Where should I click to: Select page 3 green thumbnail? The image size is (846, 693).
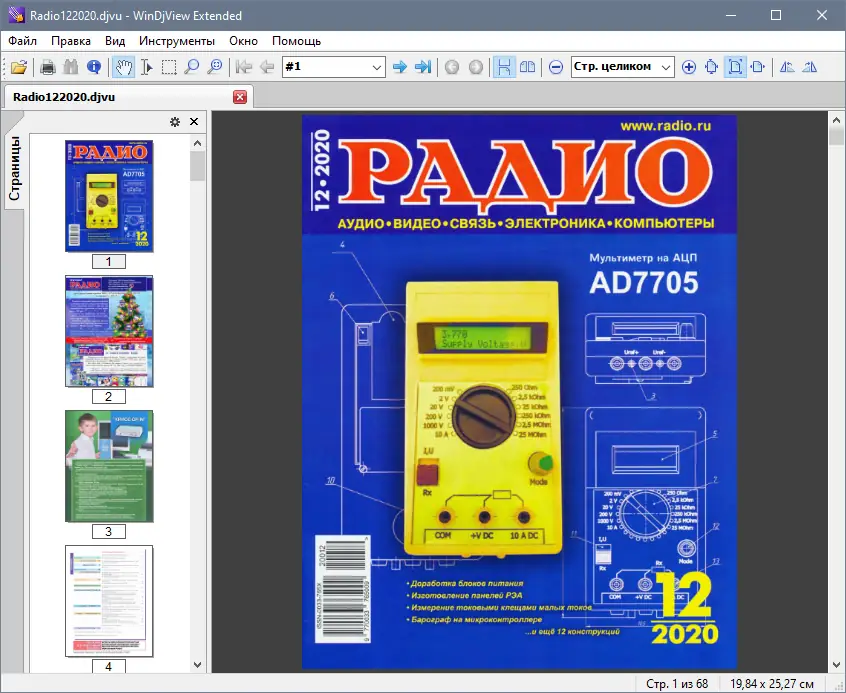pyautogui.click(x=109, y=466)
